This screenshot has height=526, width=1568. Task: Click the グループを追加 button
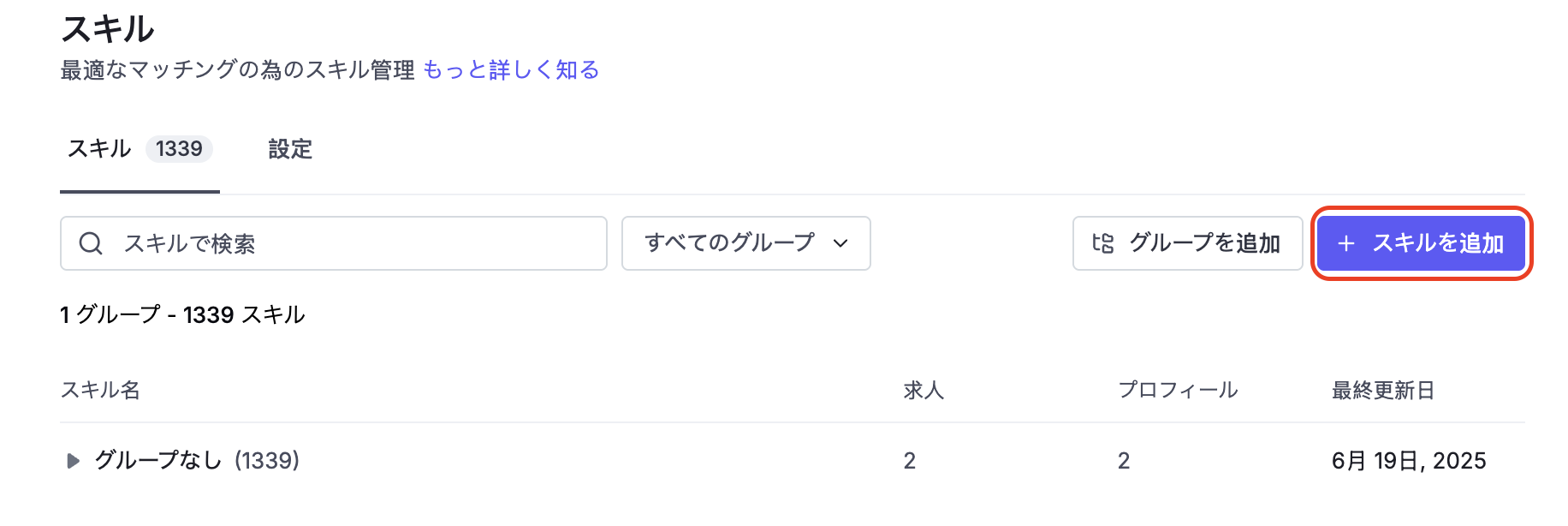1188,243
